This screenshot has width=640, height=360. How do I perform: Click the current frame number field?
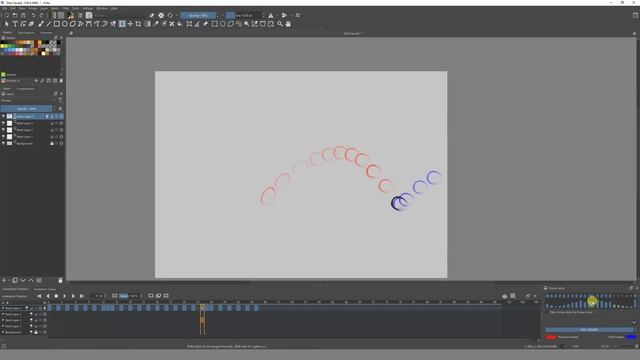click(x=98, y=296)
